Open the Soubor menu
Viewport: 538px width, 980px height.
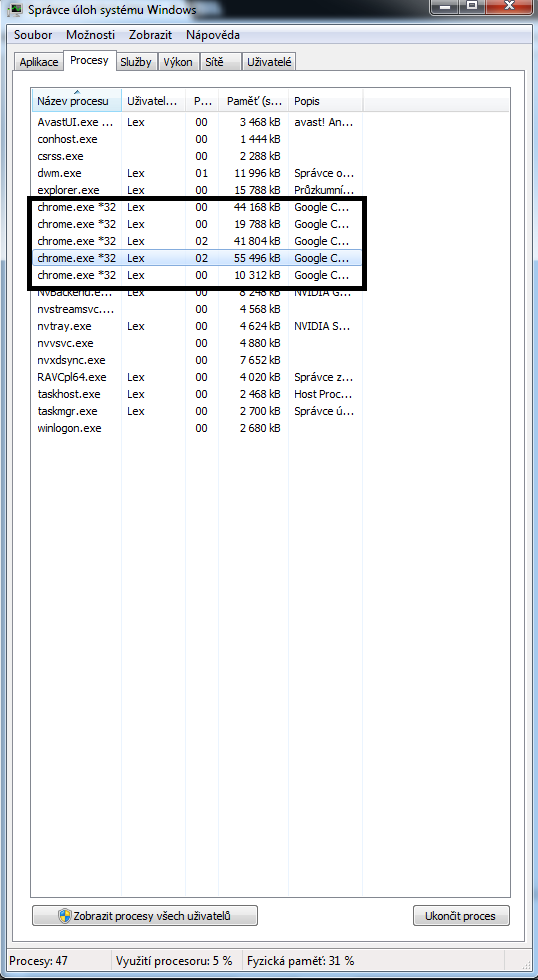pos(33,35)
